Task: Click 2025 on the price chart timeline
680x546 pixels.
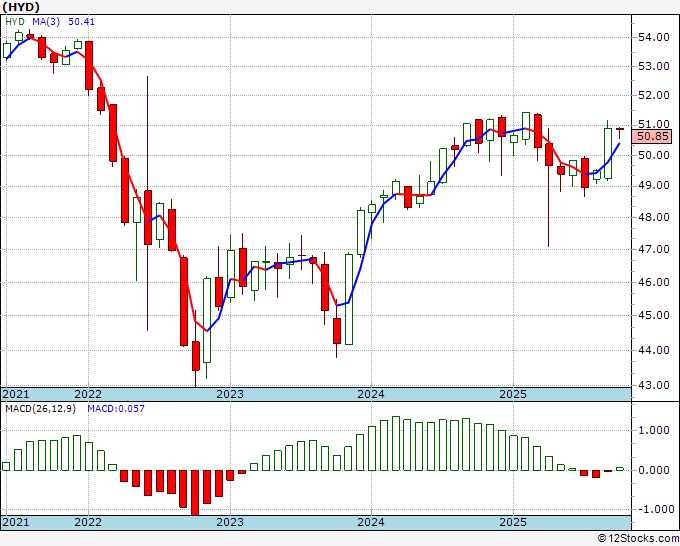Action: [x=513, y=394]
